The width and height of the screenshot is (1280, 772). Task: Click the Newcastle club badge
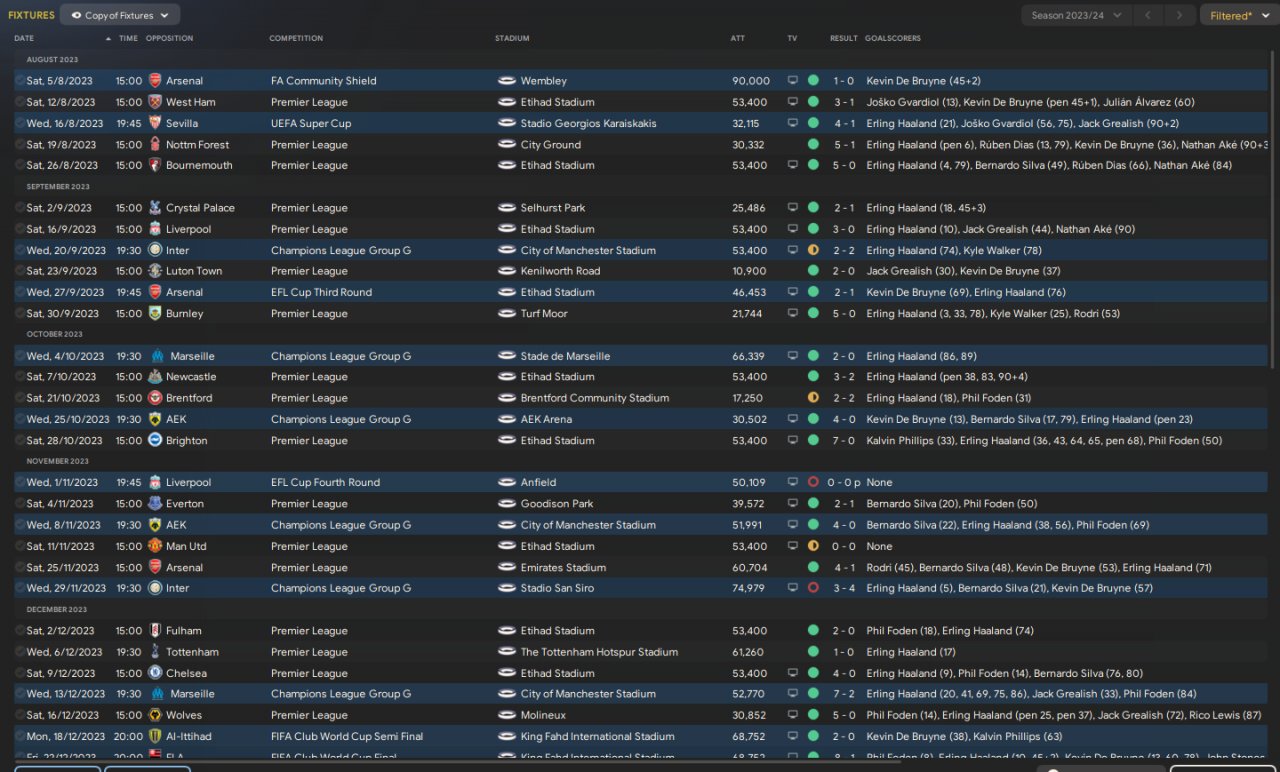point(155,377)
